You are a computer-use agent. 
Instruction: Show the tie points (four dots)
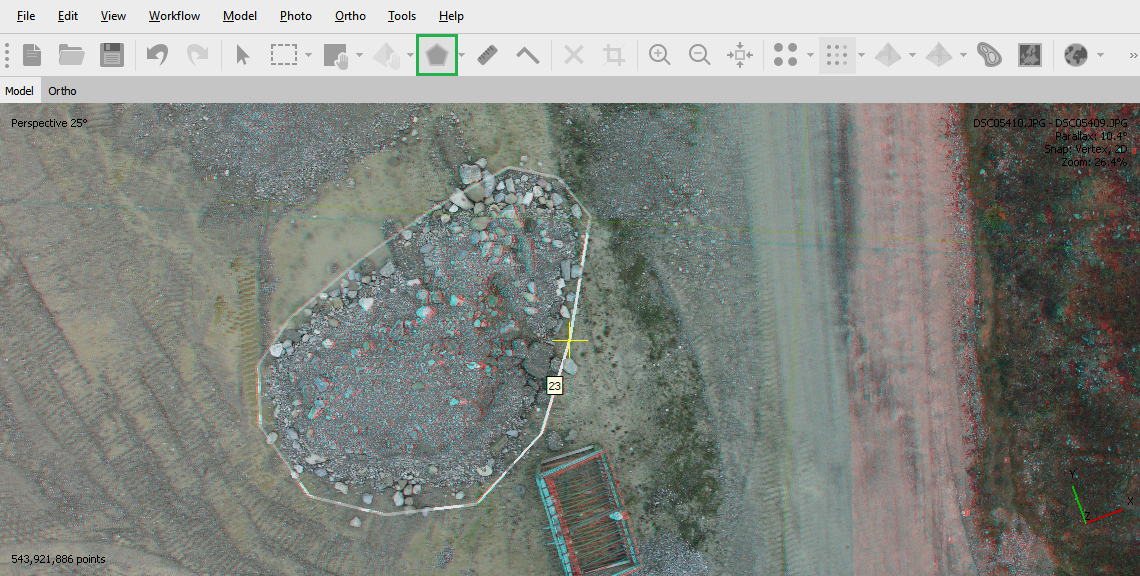785,55
